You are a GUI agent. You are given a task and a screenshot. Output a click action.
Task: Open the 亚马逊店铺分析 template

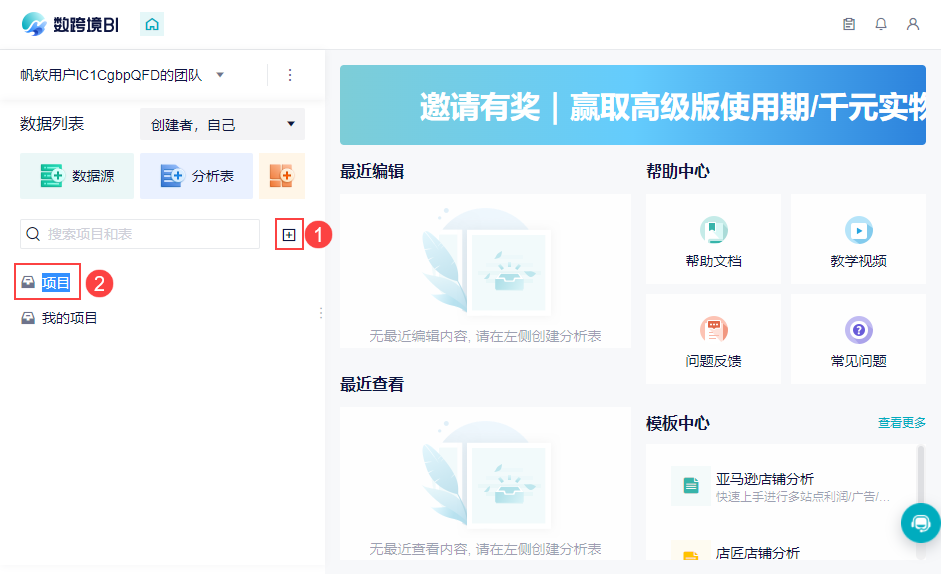[780, 486]
